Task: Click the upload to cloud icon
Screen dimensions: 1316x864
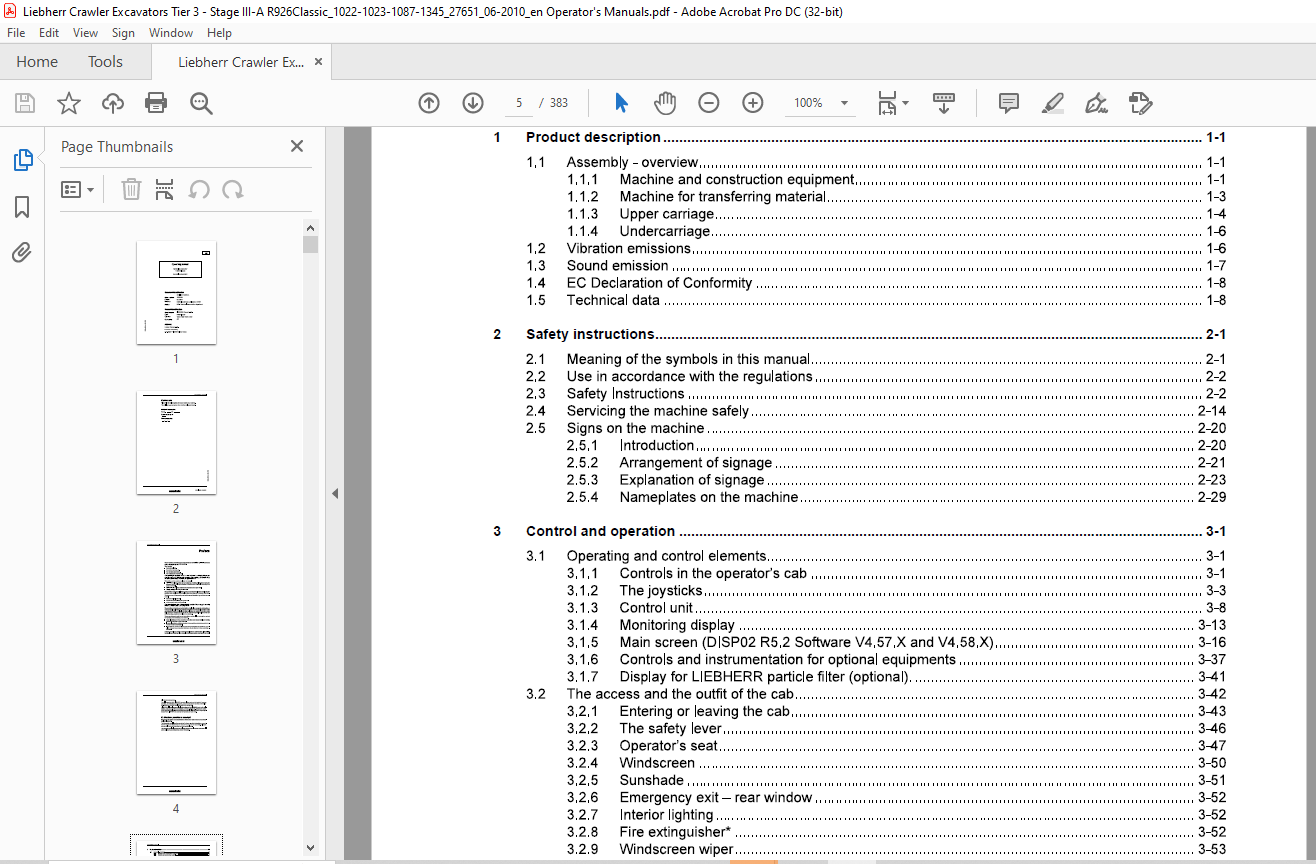Action: click(112, 103)
